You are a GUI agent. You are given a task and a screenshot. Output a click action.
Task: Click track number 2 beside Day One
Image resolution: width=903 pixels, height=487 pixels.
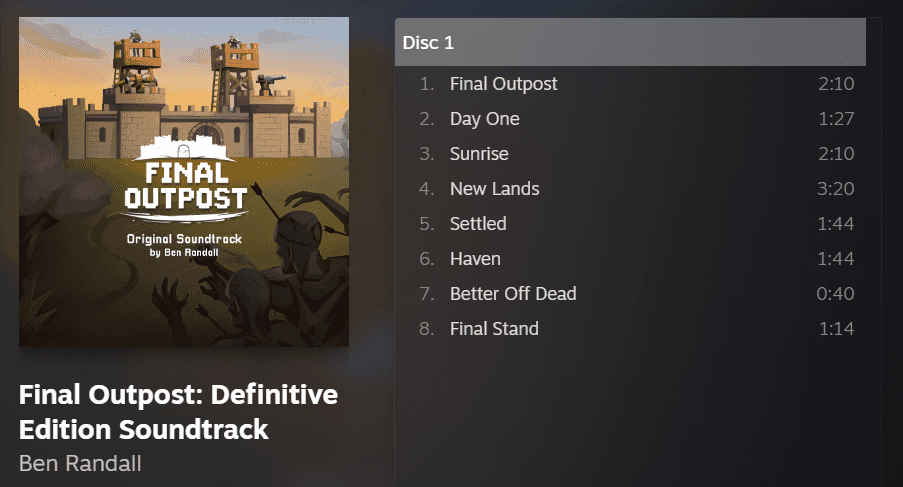pos(426,119)
